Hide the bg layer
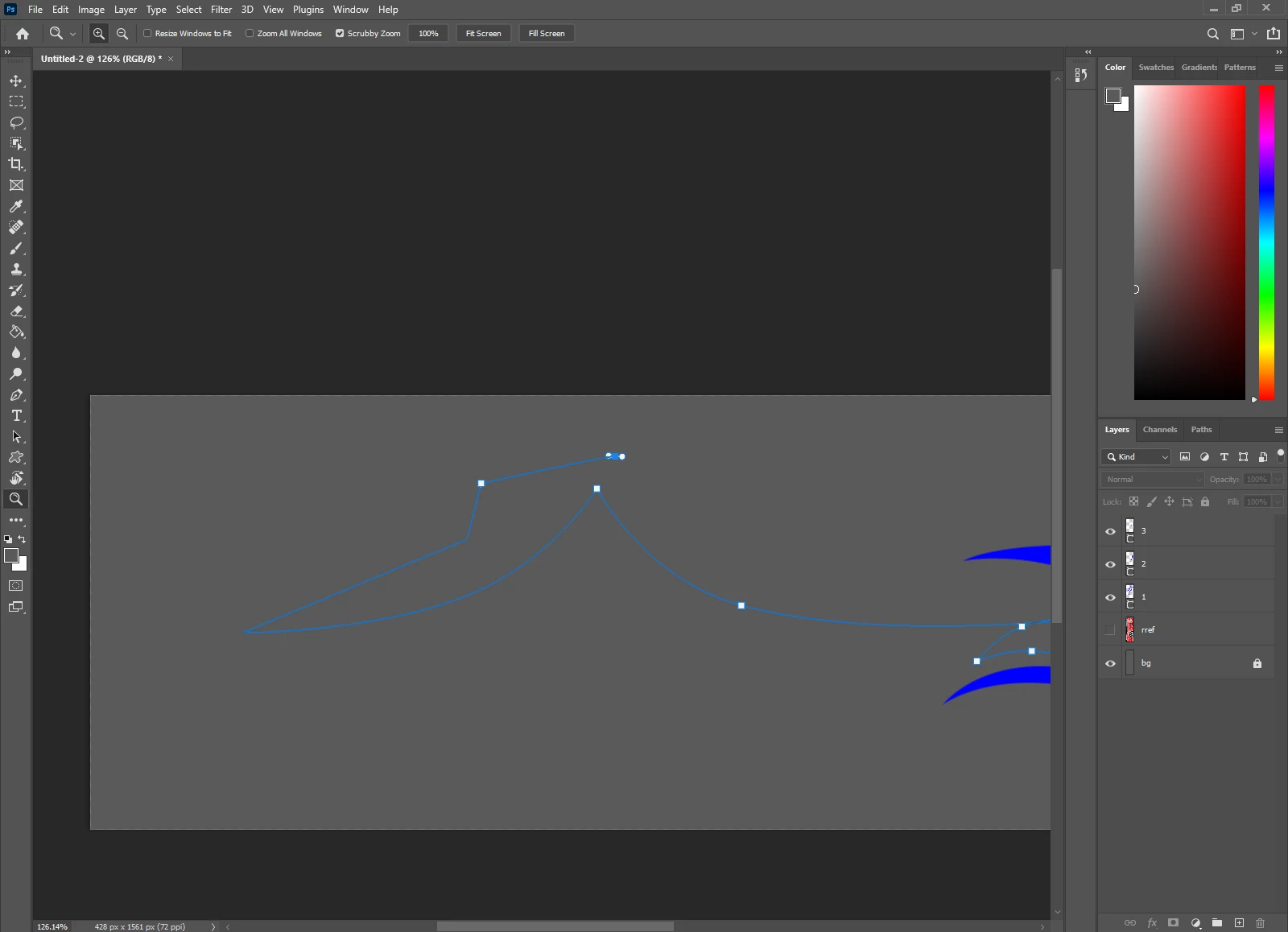1288x932 pixels. 1110,663
